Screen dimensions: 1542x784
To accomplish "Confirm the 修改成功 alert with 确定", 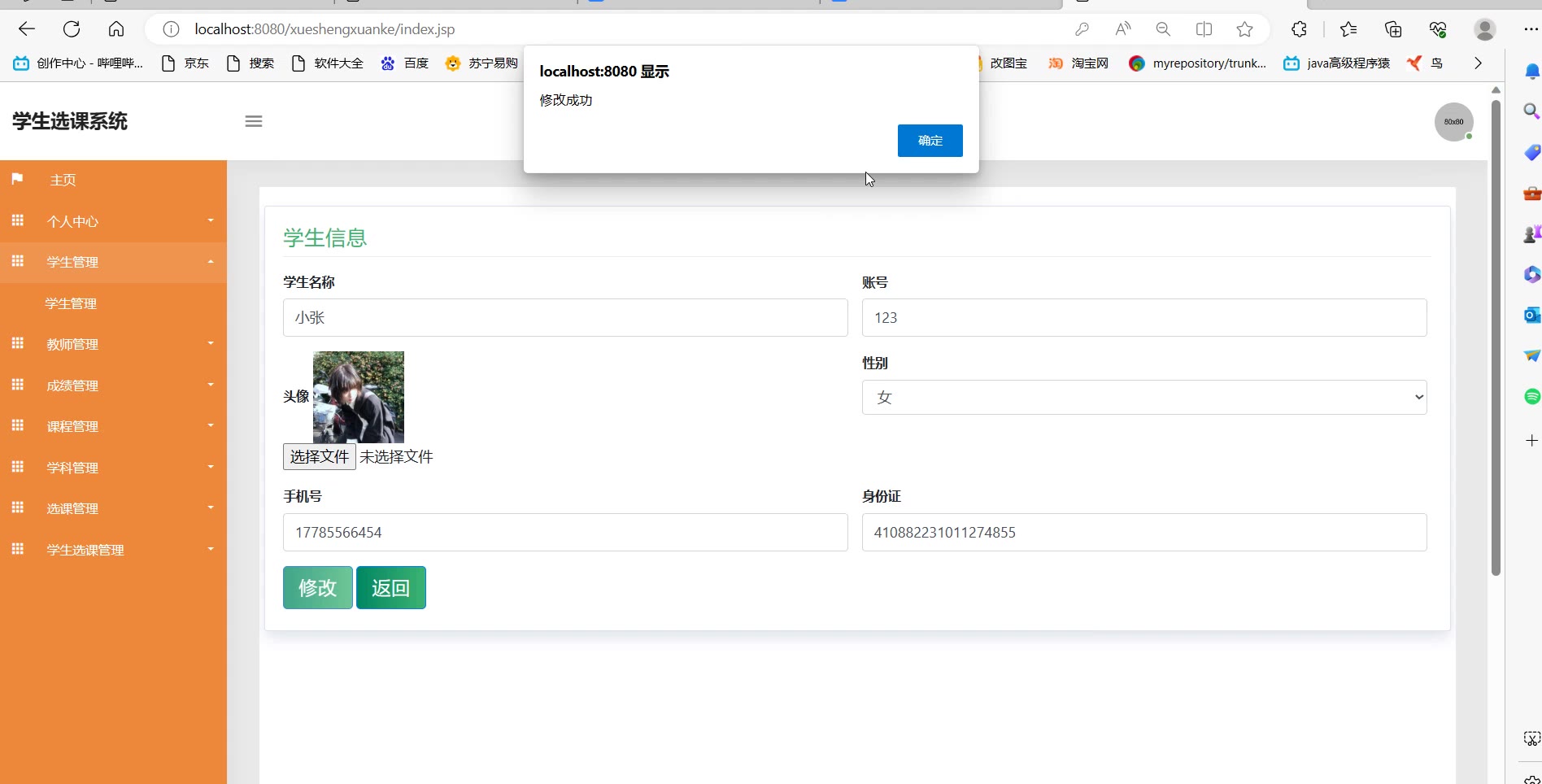I will pos(930,141).
